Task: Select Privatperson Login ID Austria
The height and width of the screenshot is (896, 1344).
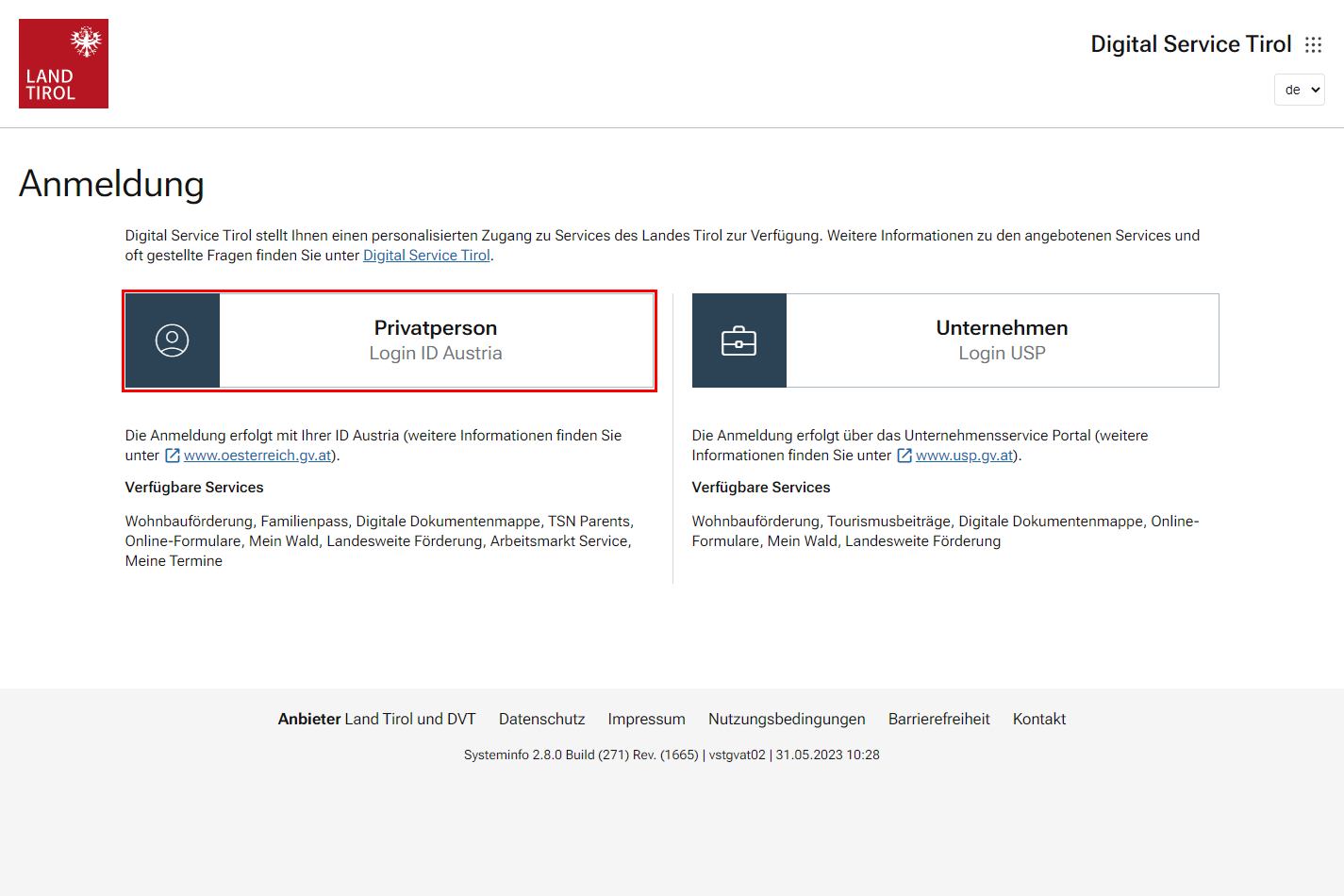Action: (435, 340)
